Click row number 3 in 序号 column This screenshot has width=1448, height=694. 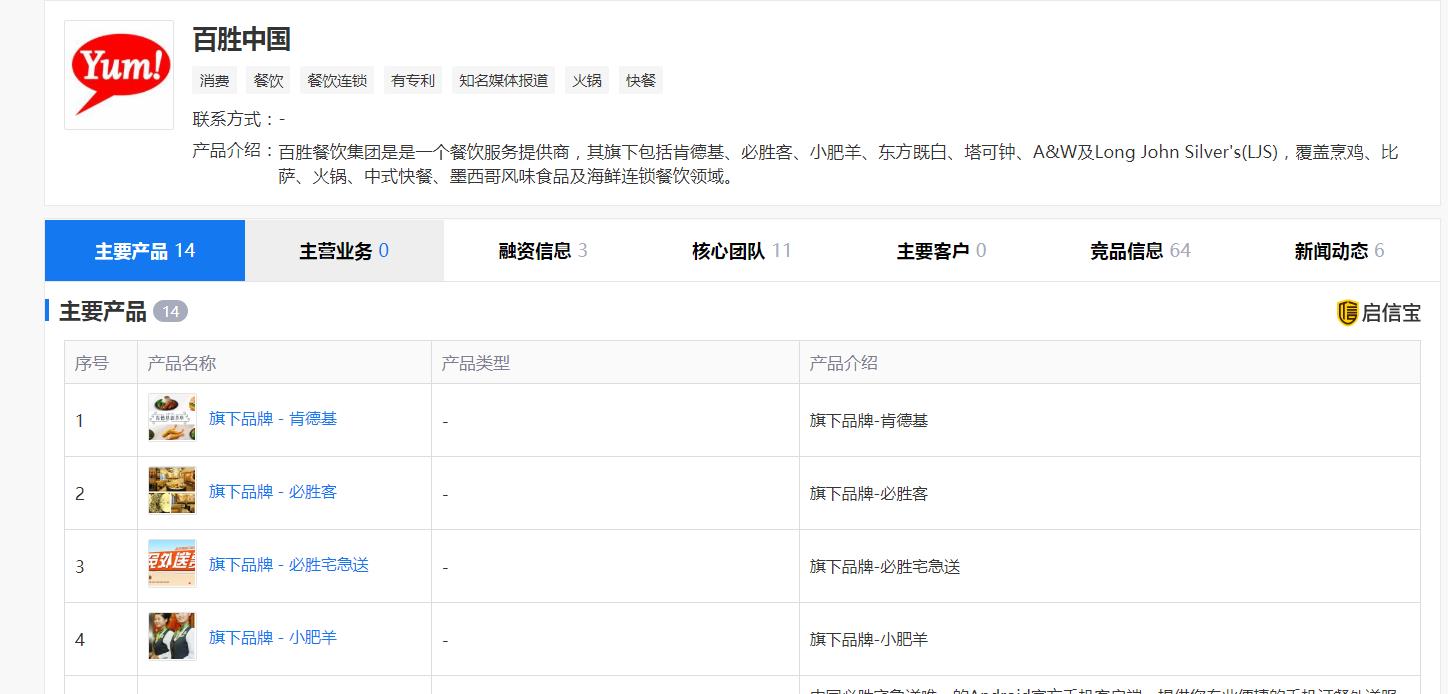point(80,567)
